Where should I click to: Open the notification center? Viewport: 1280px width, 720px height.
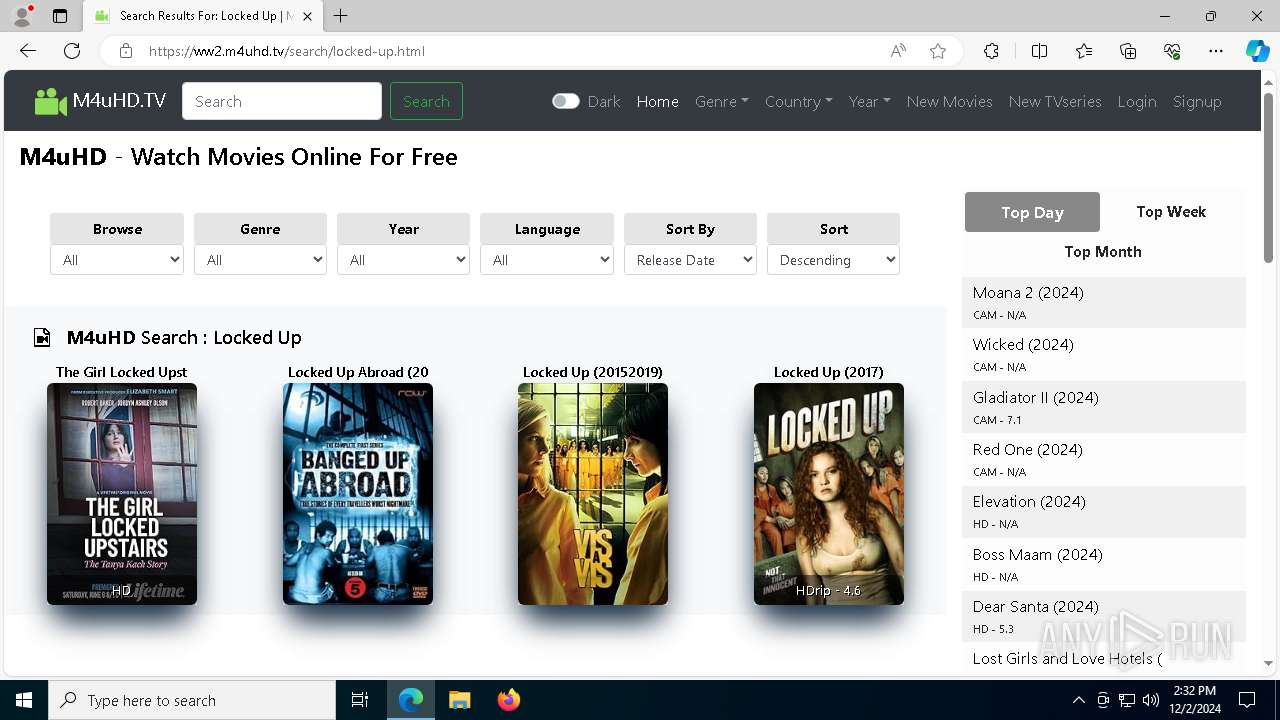(1247, 700)
